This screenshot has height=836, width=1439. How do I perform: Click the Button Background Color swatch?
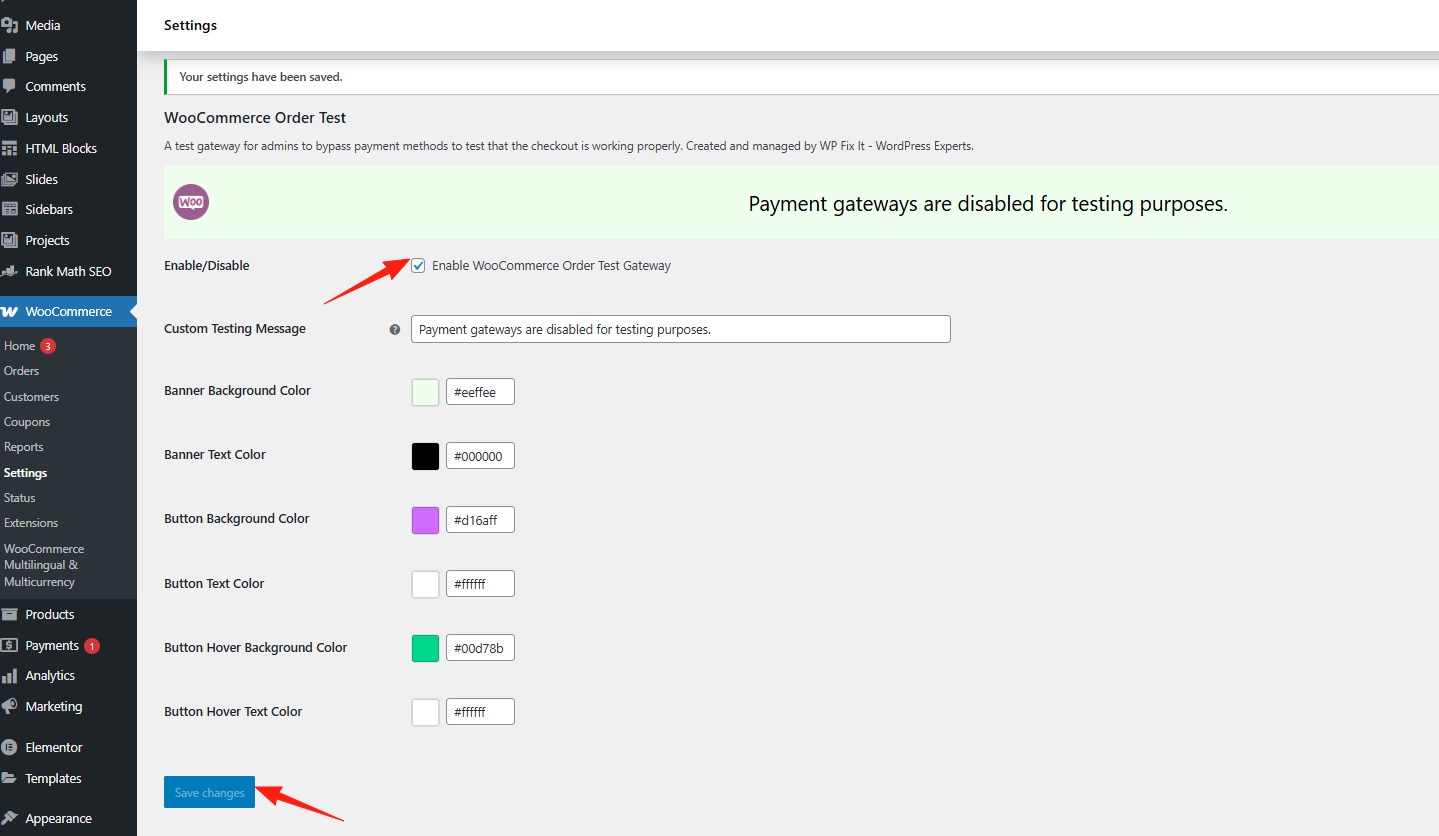pos(424,519)
